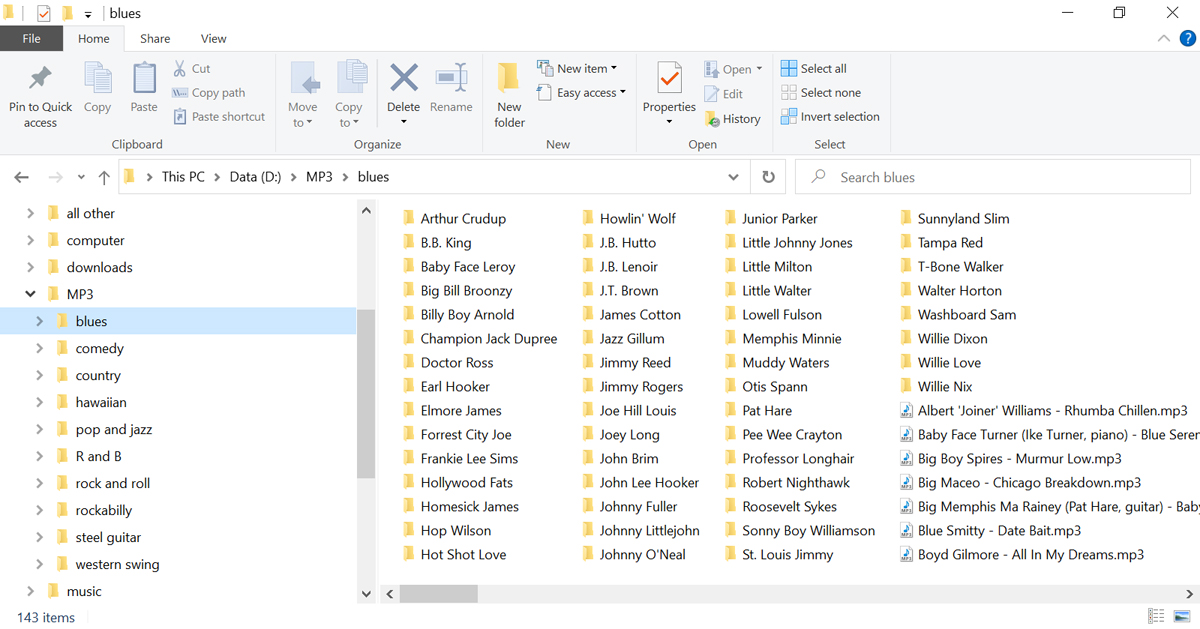Create a New folder via ribbon icon
Screen dimensions: 1200x629
(509, 78)
